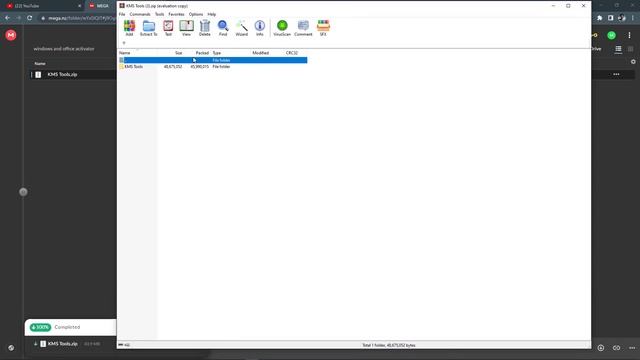Viewport: 640px width, 360px height.
Task: Switch MEGA to list view
Action: point(618,49)
